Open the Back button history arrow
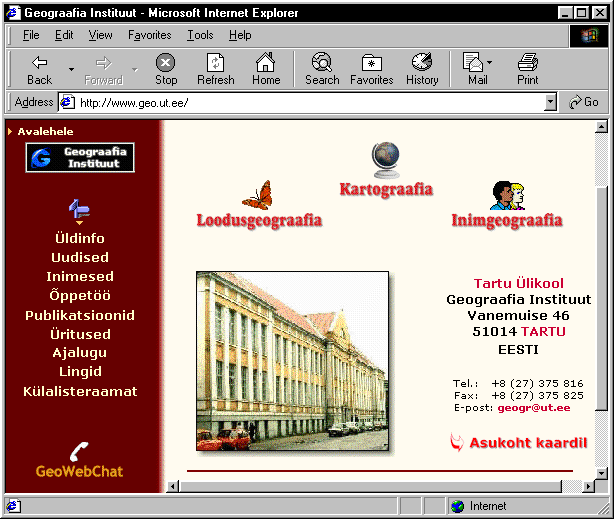Viewport: 614px width, 519px height. tap(71, 69)
